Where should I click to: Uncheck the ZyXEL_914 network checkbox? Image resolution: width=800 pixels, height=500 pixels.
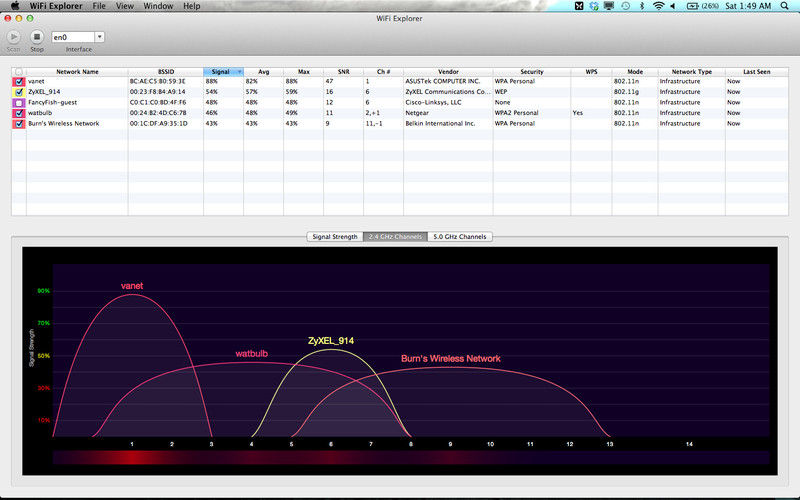click(x=19, y=92)
